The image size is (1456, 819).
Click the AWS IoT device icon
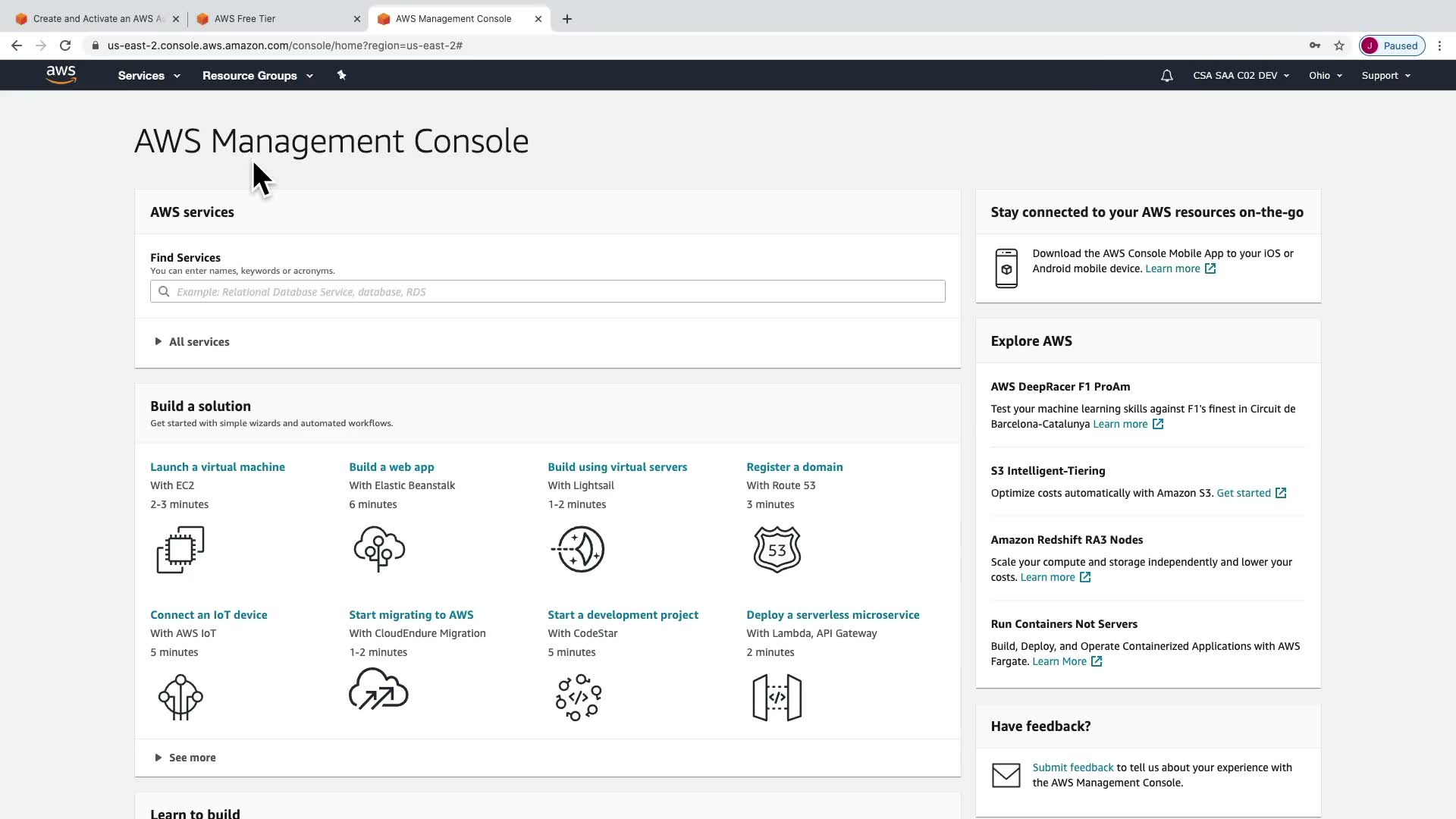[180, 697]
